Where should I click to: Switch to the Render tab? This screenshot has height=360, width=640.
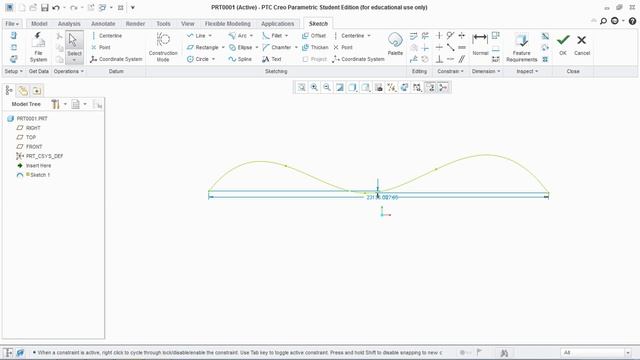[135, 24]
